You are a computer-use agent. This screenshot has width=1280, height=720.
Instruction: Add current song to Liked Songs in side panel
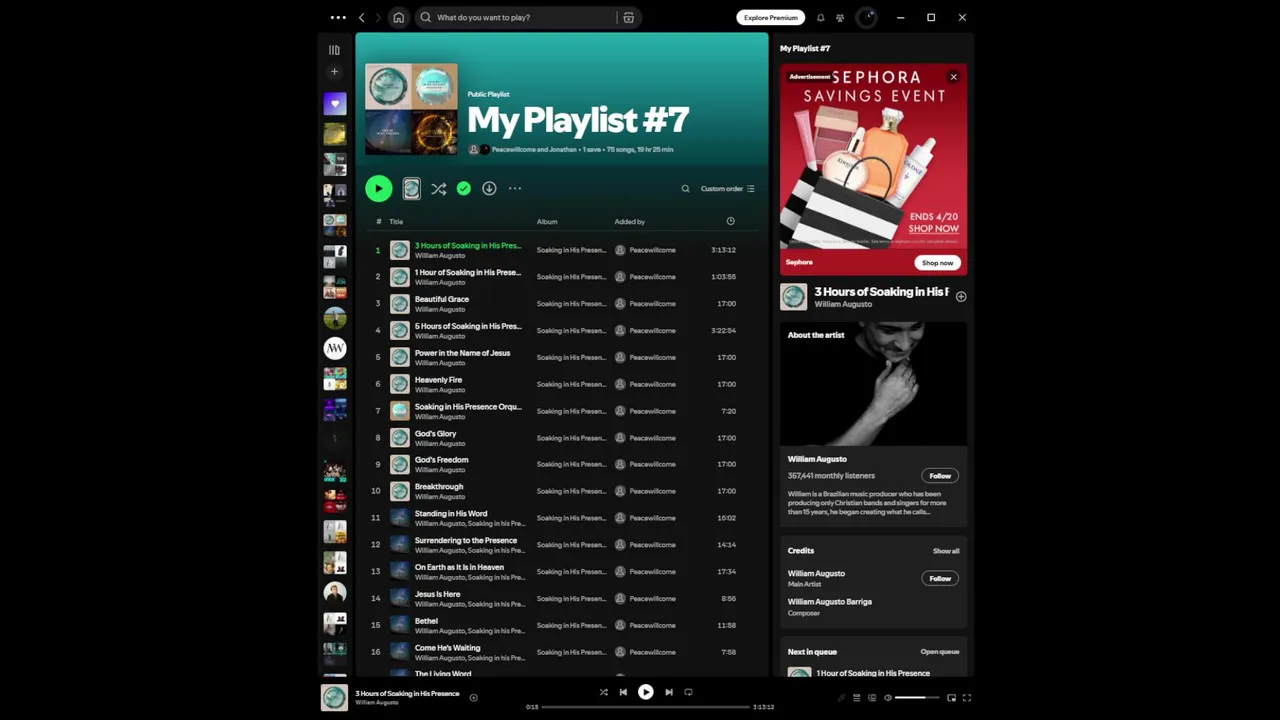(961, 297)
